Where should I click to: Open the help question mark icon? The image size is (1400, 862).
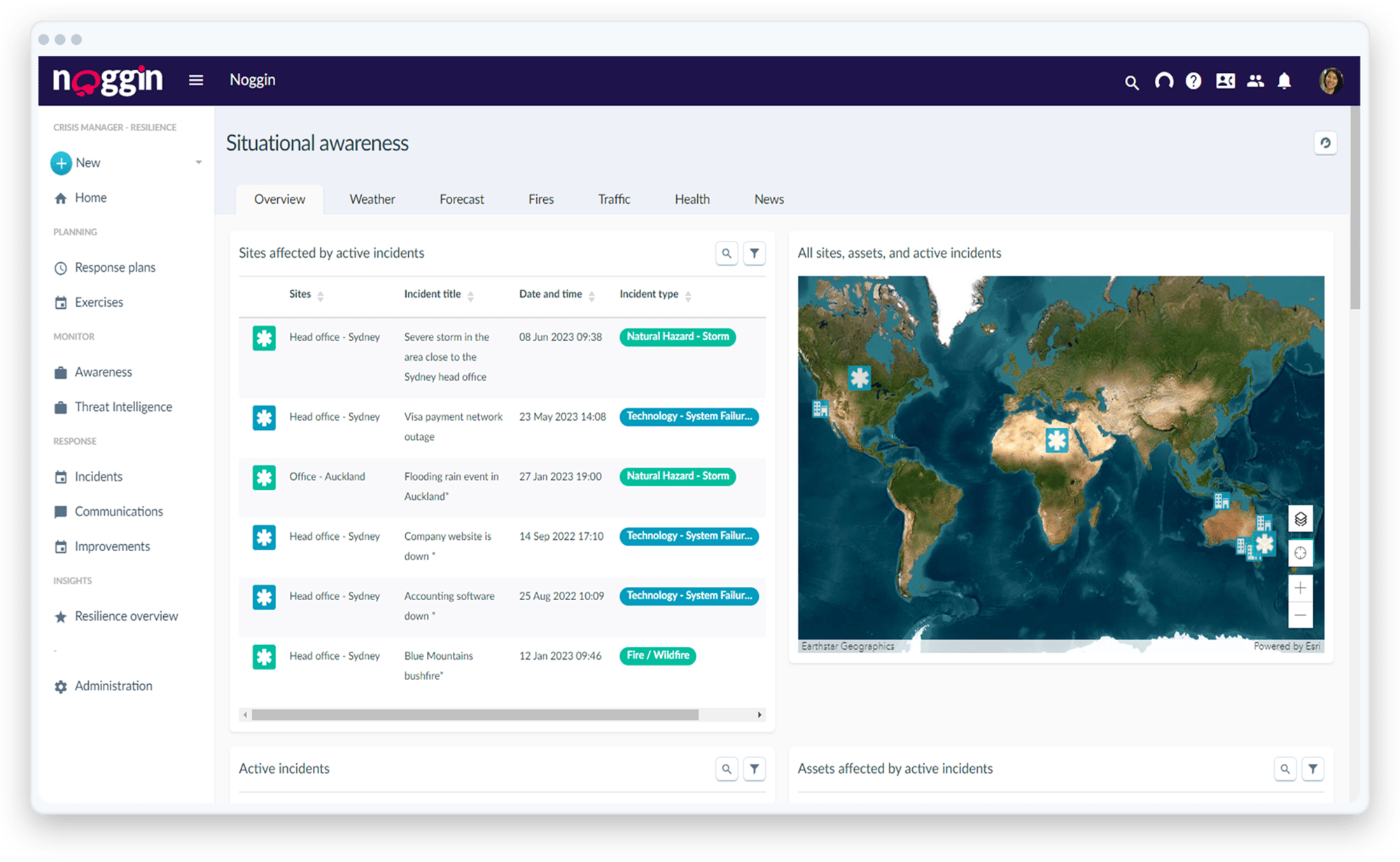coord(1193,81)
